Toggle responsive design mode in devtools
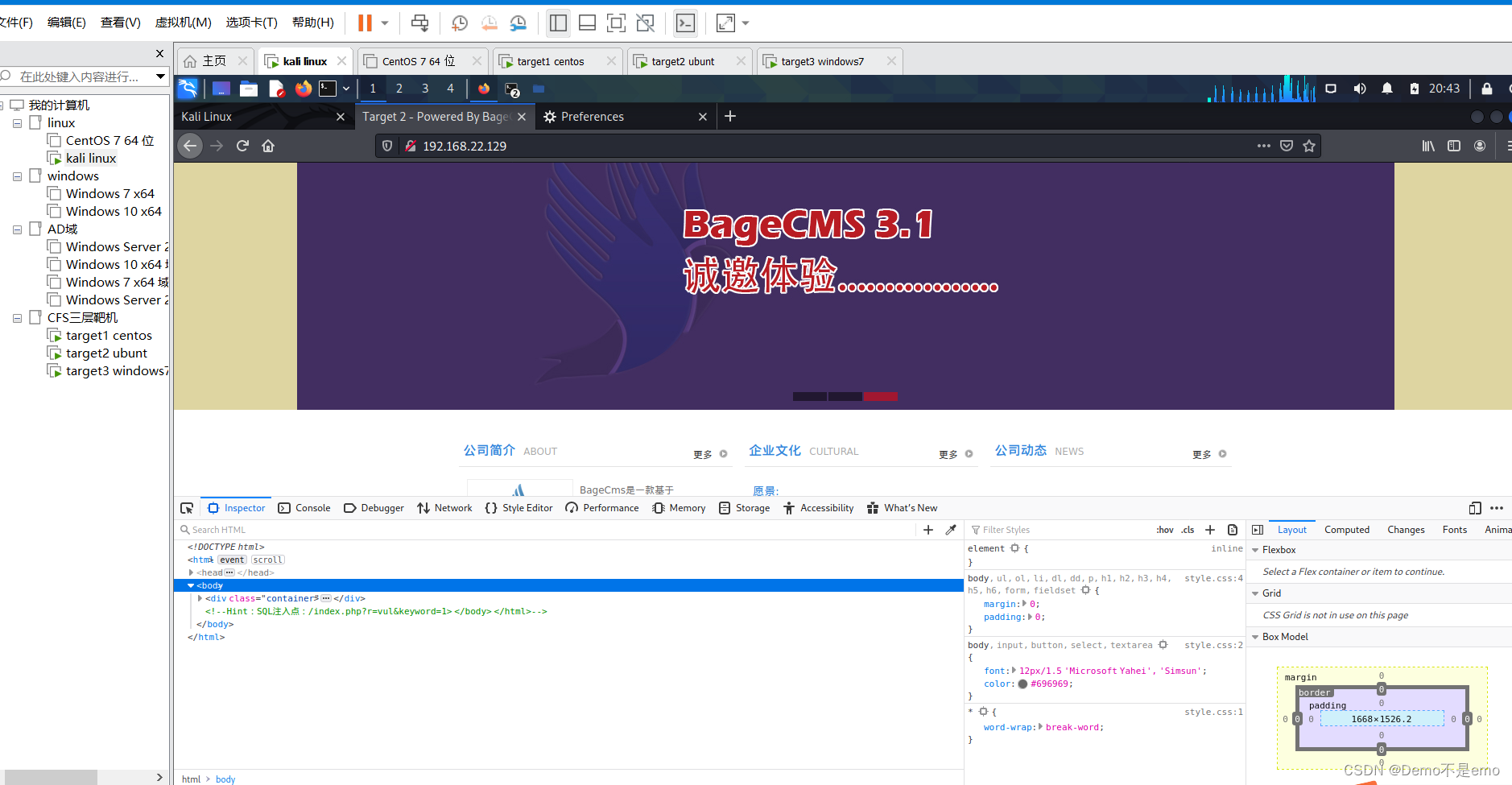Screen dimensions: 1512x785 pos(1475,508)
